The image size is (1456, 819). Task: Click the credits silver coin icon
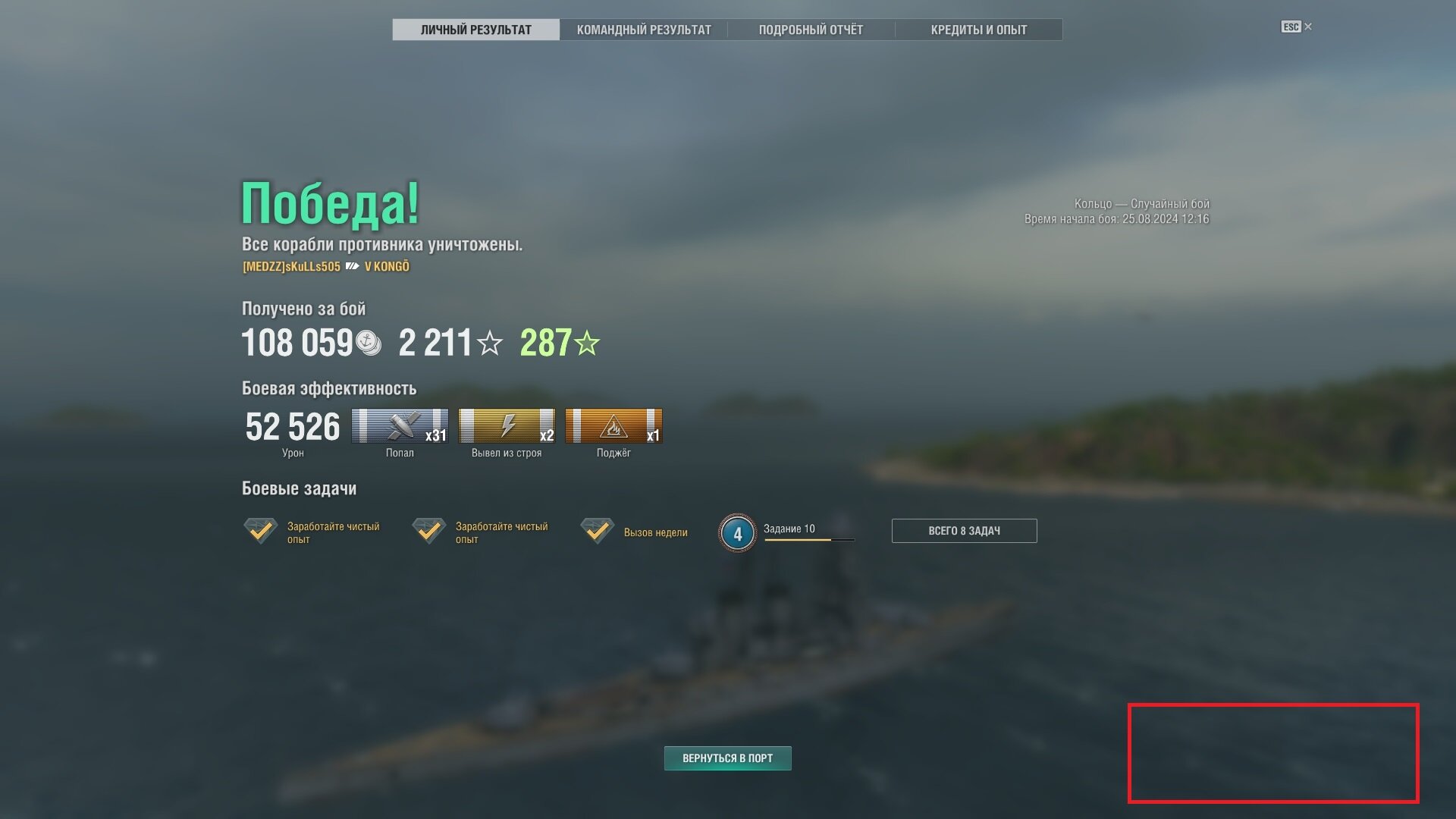pyautogui.click(x=369, y=343)
